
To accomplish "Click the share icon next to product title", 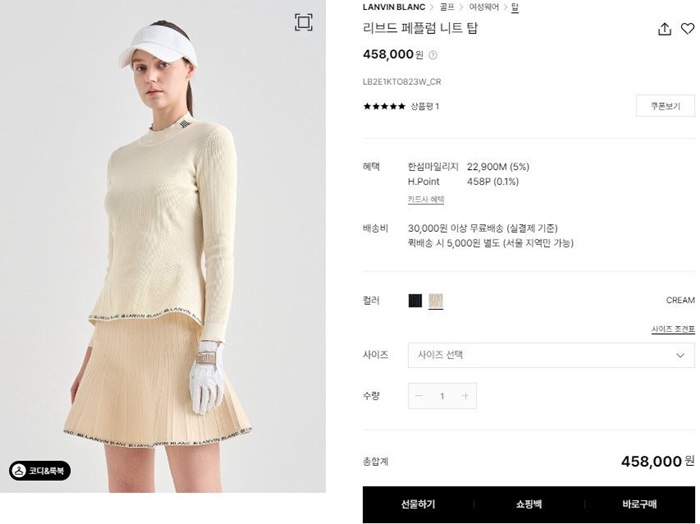I will [664, 29].
